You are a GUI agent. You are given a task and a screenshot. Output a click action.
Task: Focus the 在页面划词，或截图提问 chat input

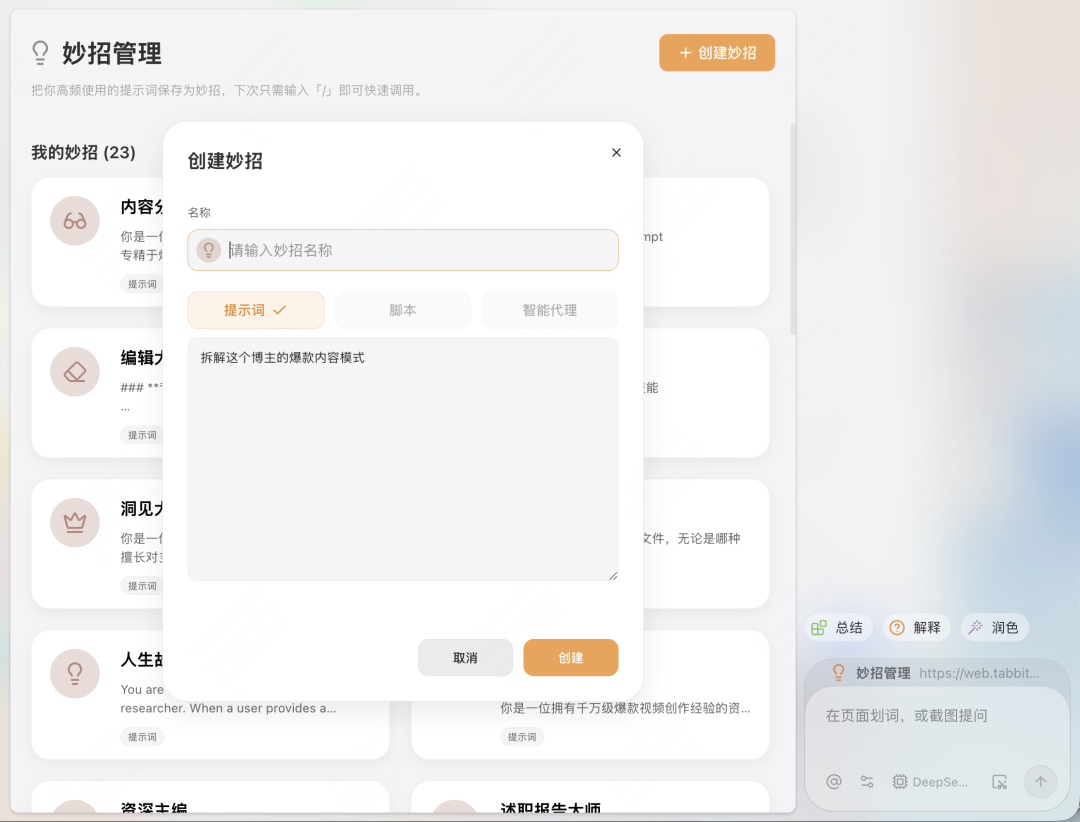(x=937, y=716)
